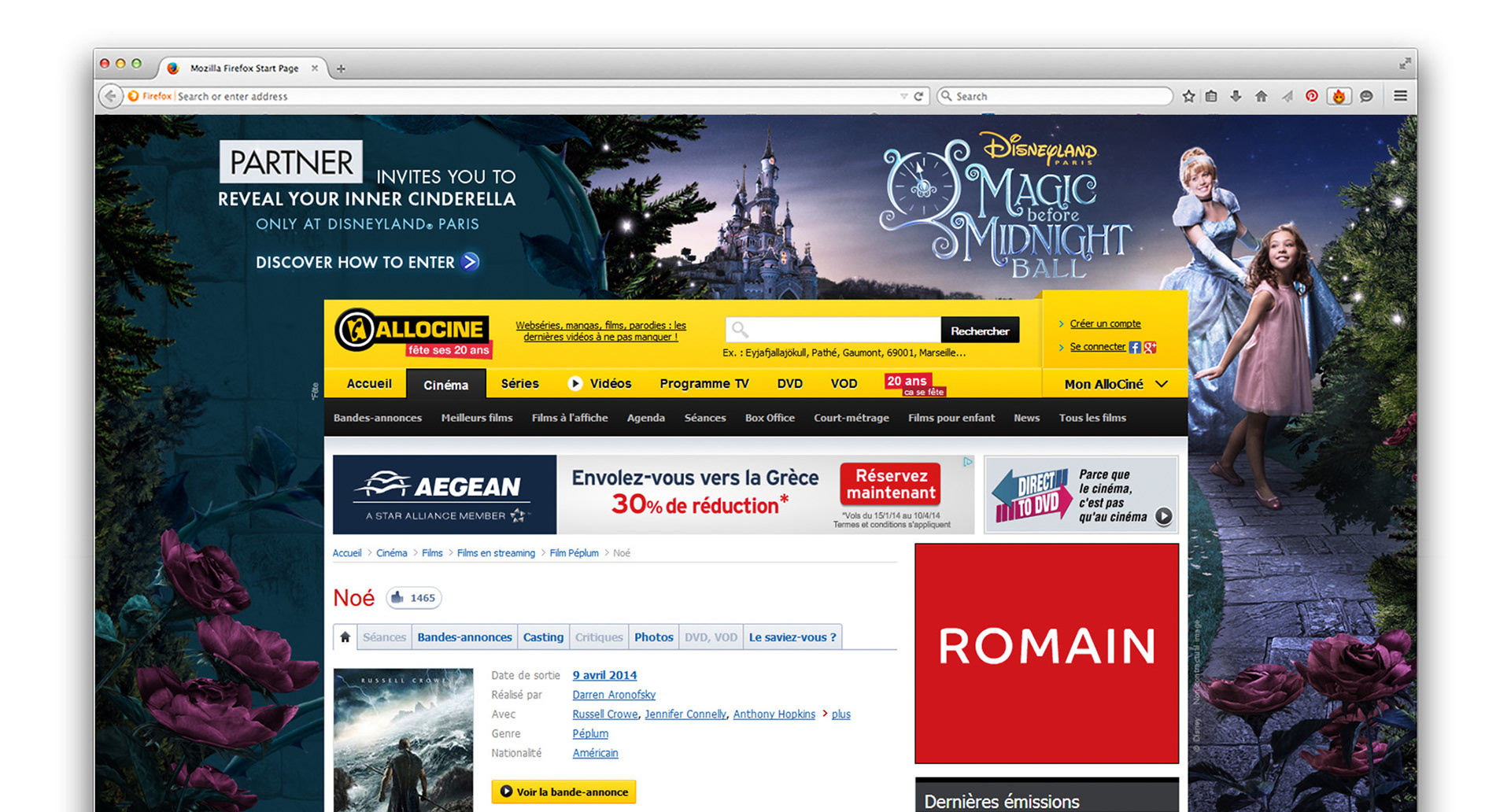Click the AdChoices icon on Aegean ad
The height and width of the screenshot is (812, 1511).
click(x=968, y=462)
